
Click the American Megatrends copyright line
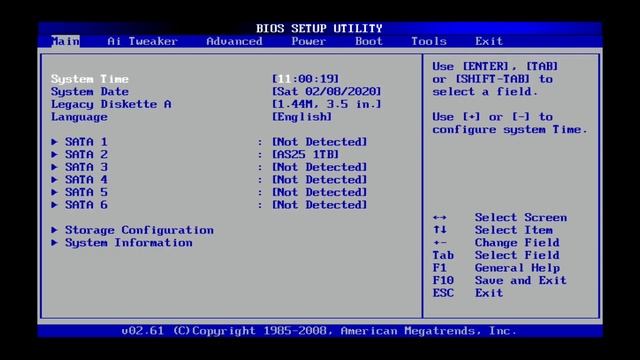[319, 331]
